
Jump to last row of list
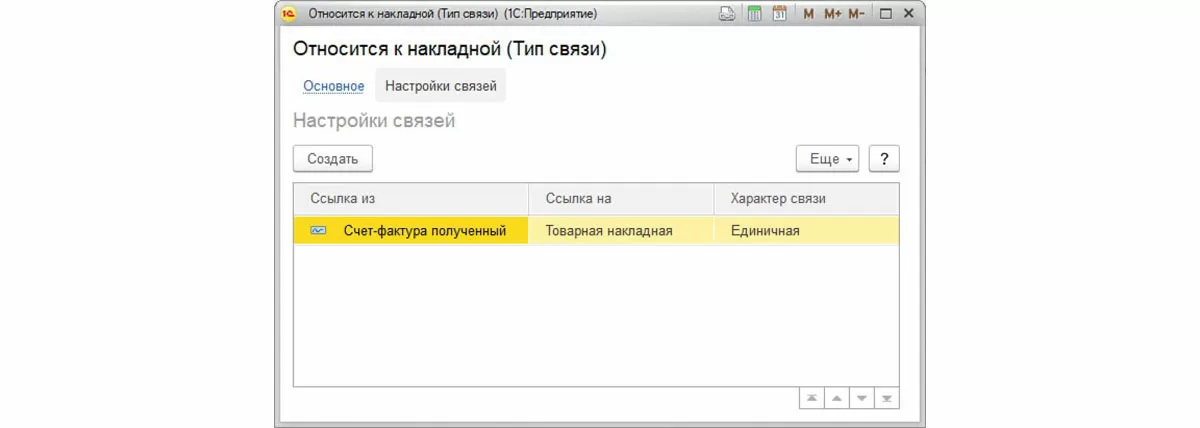pyautogui.click(x=886, y=398)
